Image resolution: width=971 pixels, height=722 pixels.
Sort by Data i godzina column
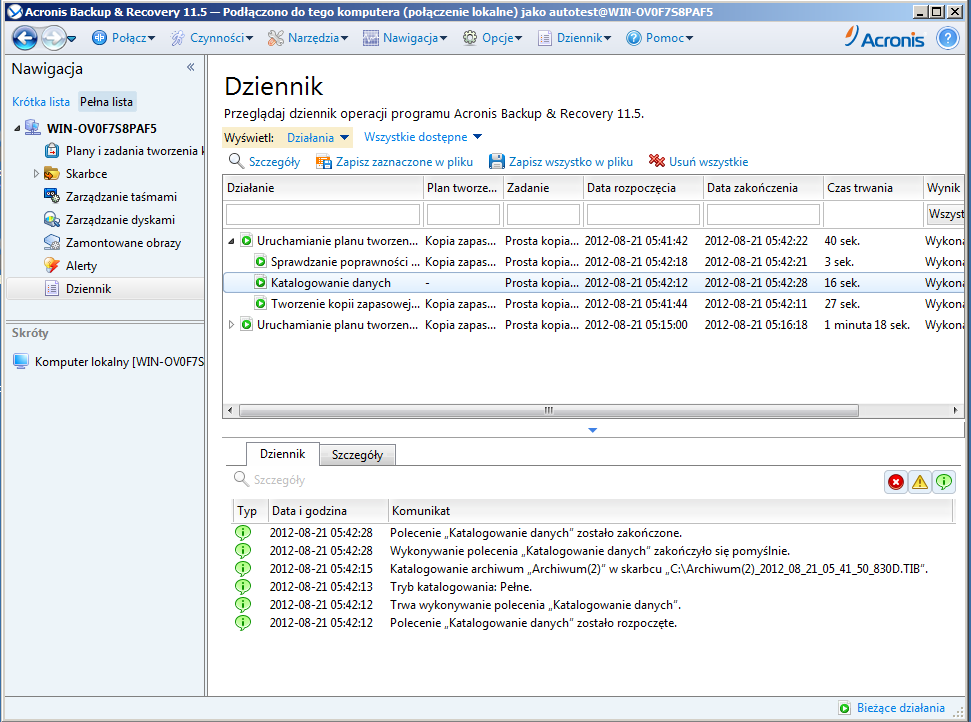pos(328,511)
